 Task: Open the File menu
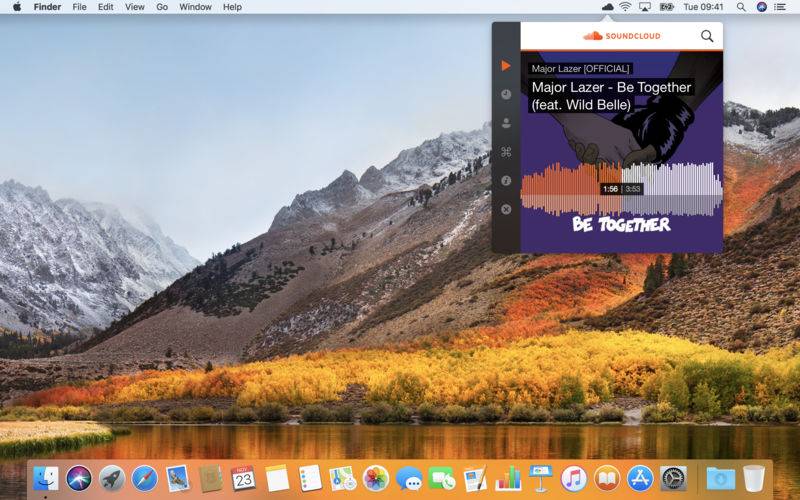click(79, 7)
